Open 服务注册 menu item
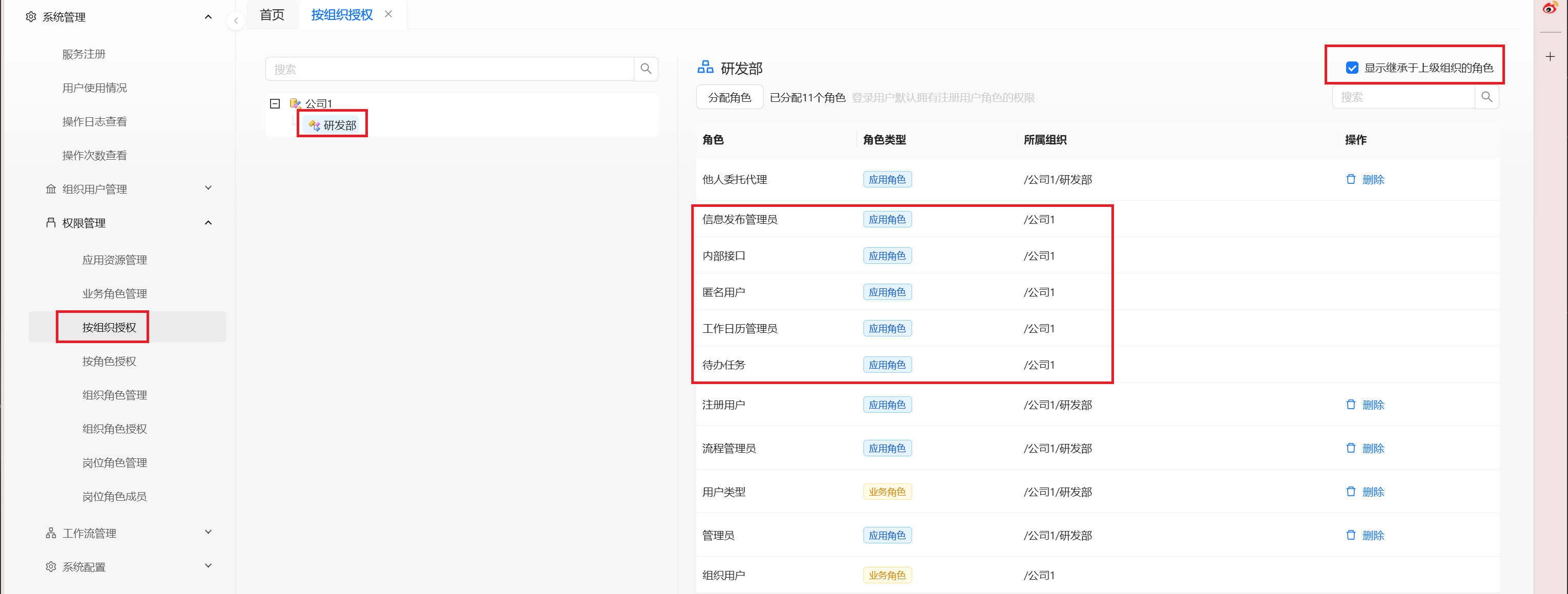1568x594 pixels. point(84,54)
